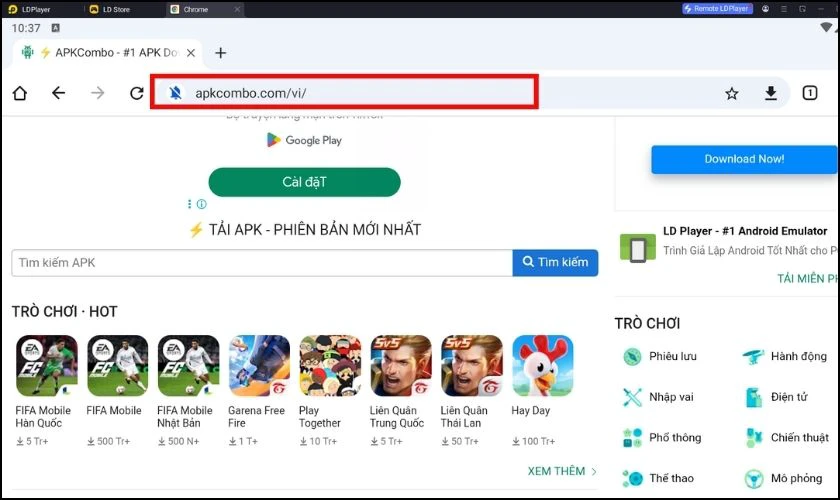Open Liên Quân Thái Lan game icon
The height and width of the screenshot is (500, 840).
[472, 366]
